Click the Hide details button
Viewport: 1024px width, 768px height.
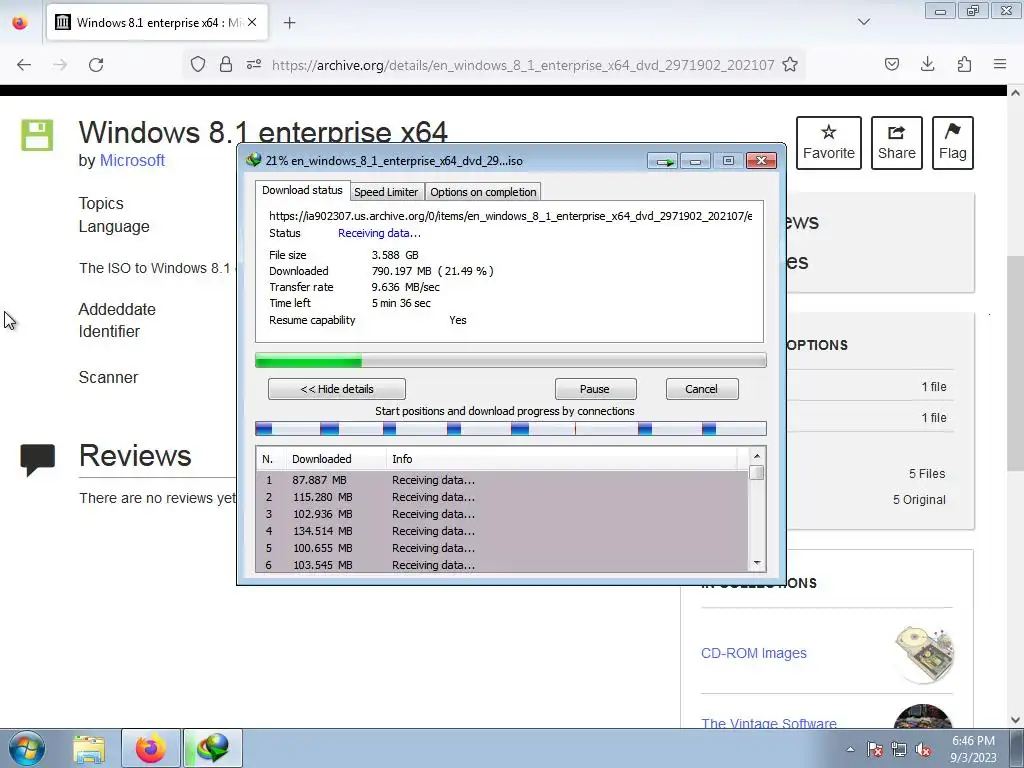point(337,389)
